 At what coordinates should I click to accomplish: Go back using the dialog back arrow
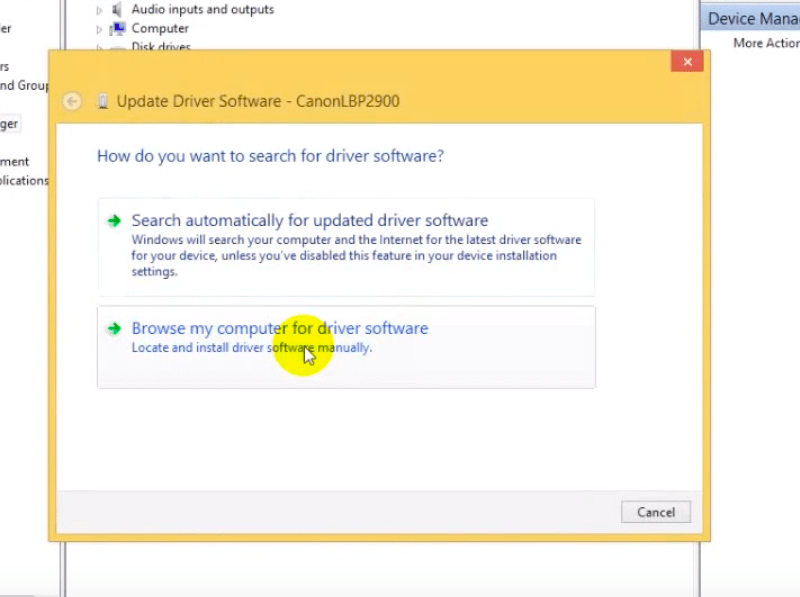click(72, 101)
